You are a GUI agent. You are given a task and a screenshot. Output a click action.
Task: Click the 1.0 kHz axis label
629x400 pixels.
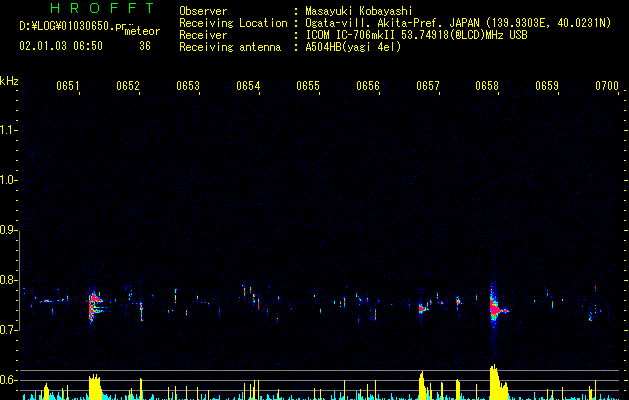[8, 181]
